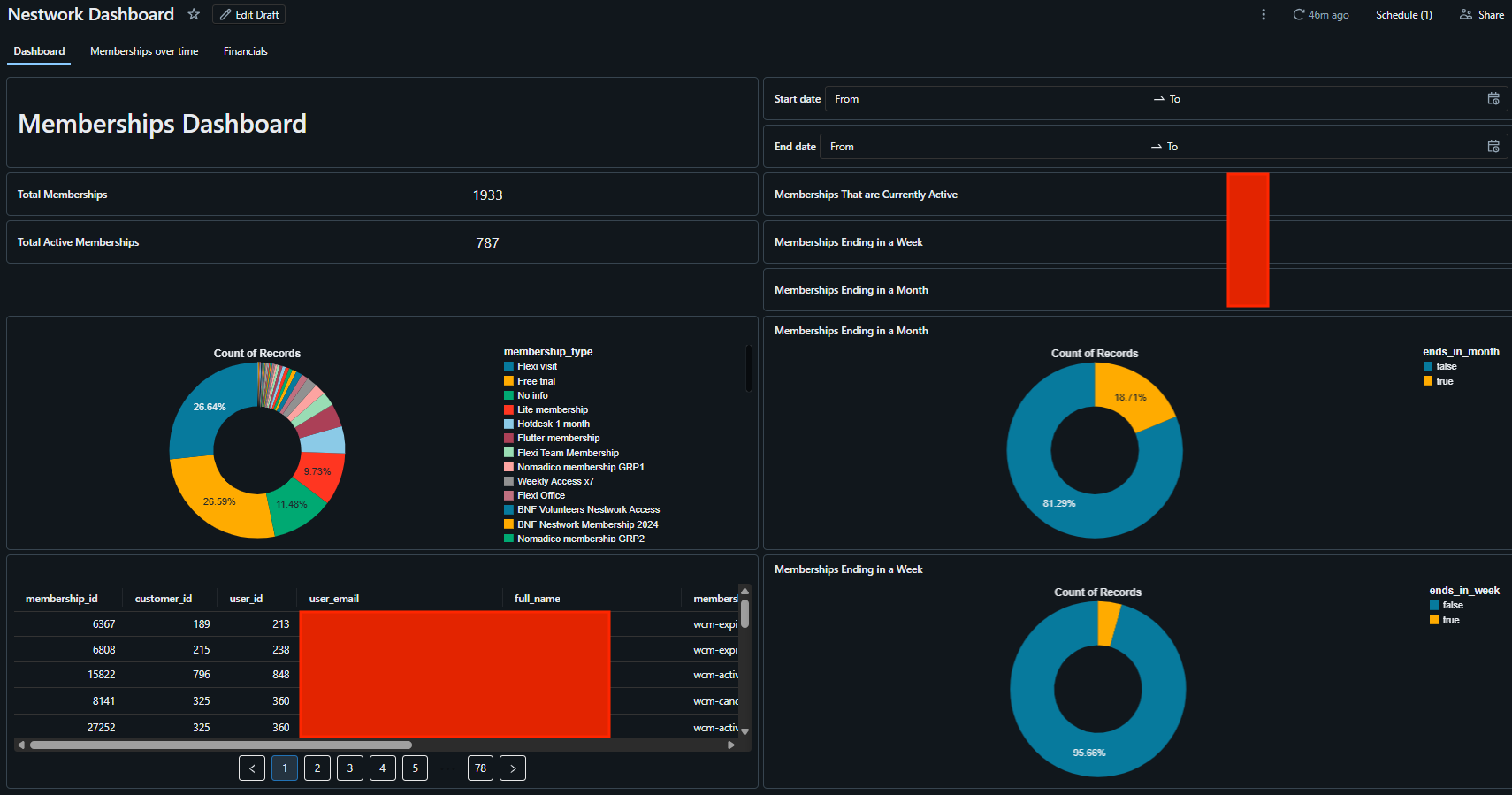The image size is (1512, 795).
Task: Click table vertical scrollbar down arrow
Action: point(745,731)
